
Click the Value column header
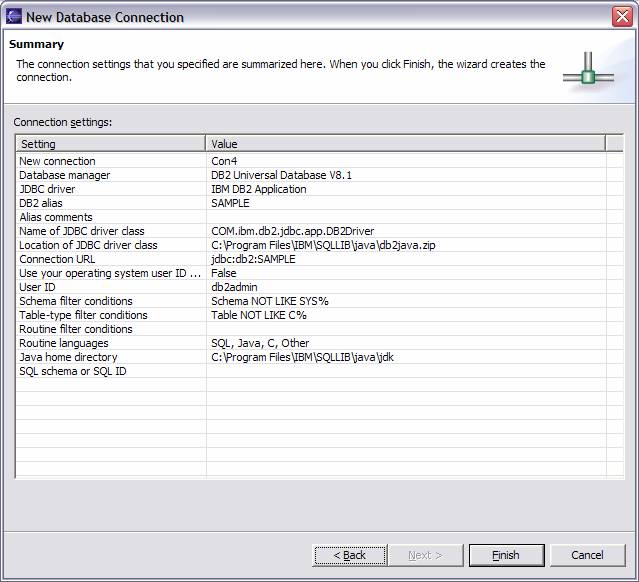[x=405, y=144]
